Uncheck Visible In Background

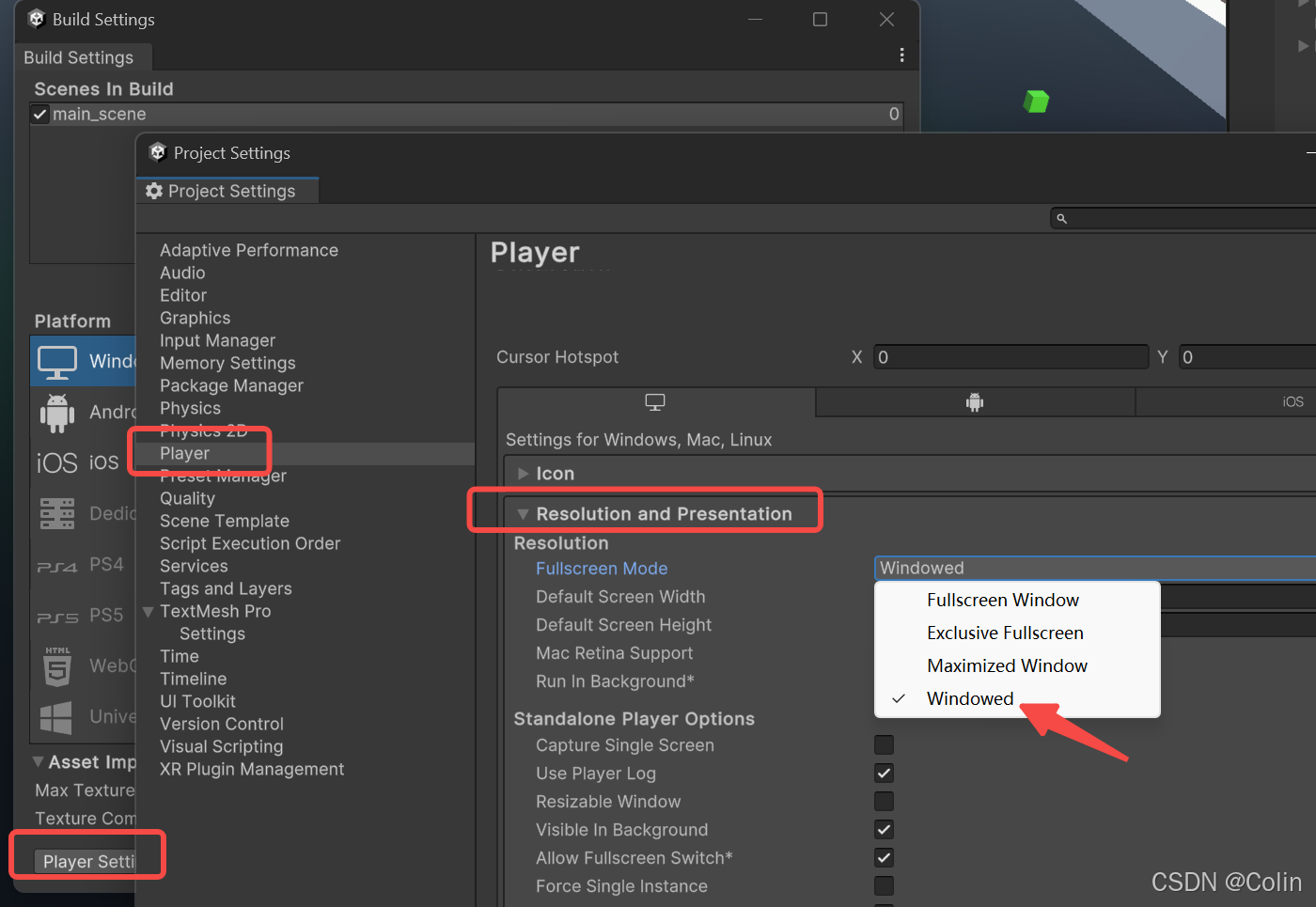pos(885,830)
